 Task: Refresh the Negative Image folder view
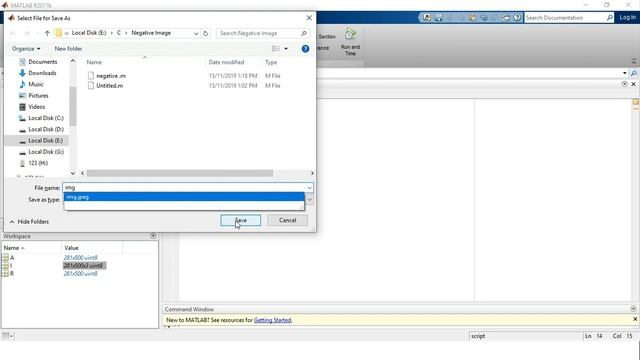[206, 33]
